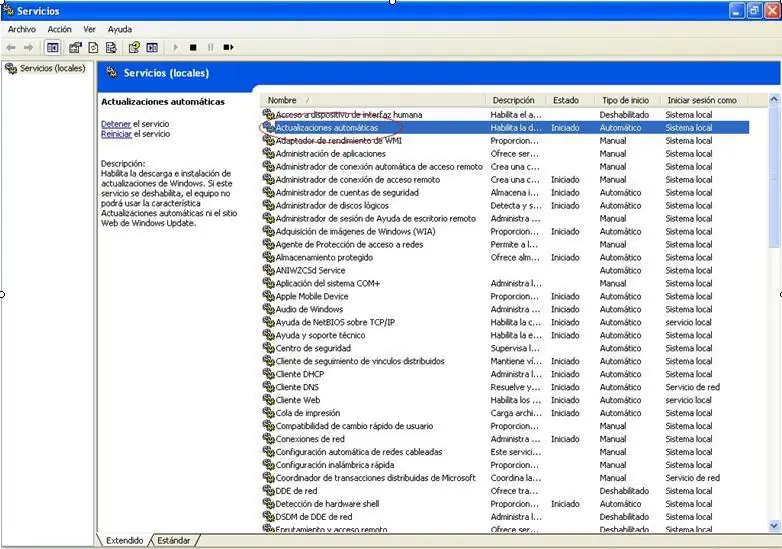Click gear icon of Cliente DHCP row
782x549 pixels.
tap(268, 373)
